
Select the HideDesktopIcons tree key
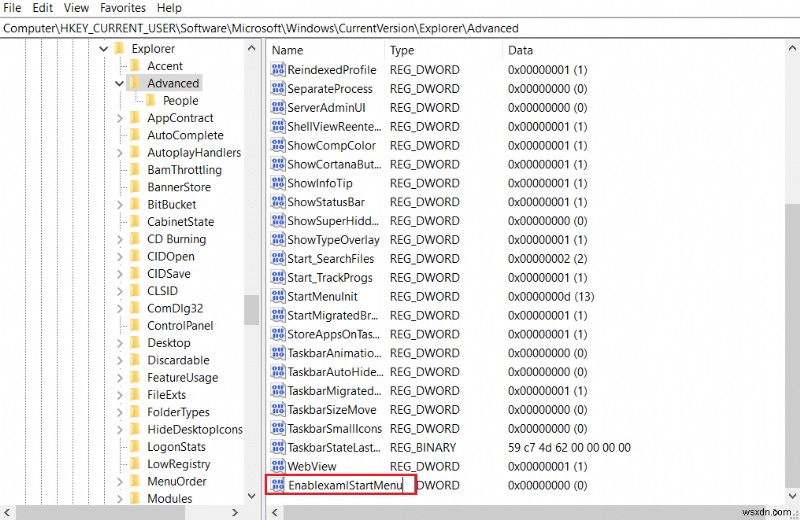coord(195,430)
